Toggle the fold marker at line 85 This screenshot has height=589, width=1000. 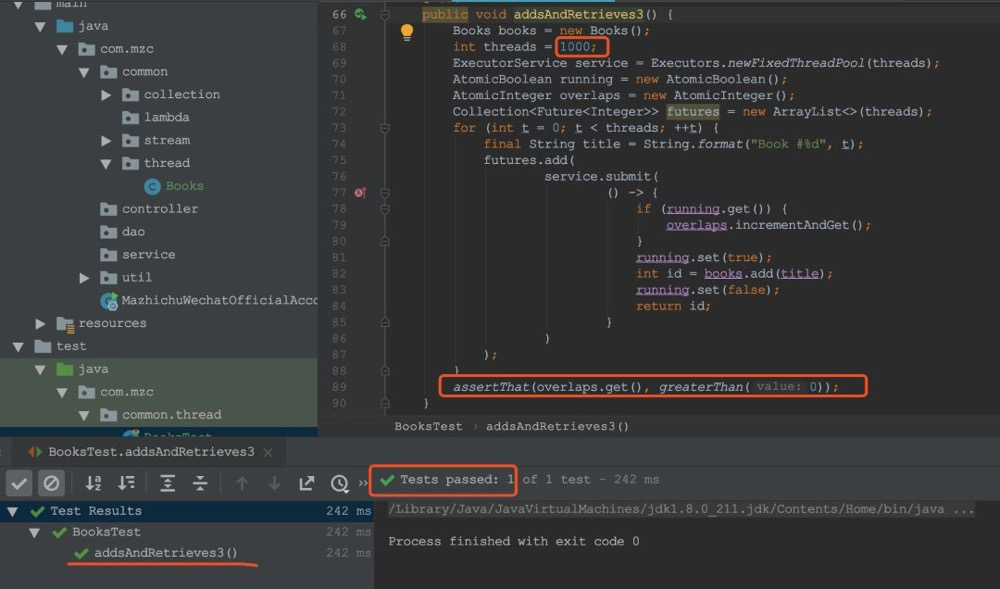[385, 323]
